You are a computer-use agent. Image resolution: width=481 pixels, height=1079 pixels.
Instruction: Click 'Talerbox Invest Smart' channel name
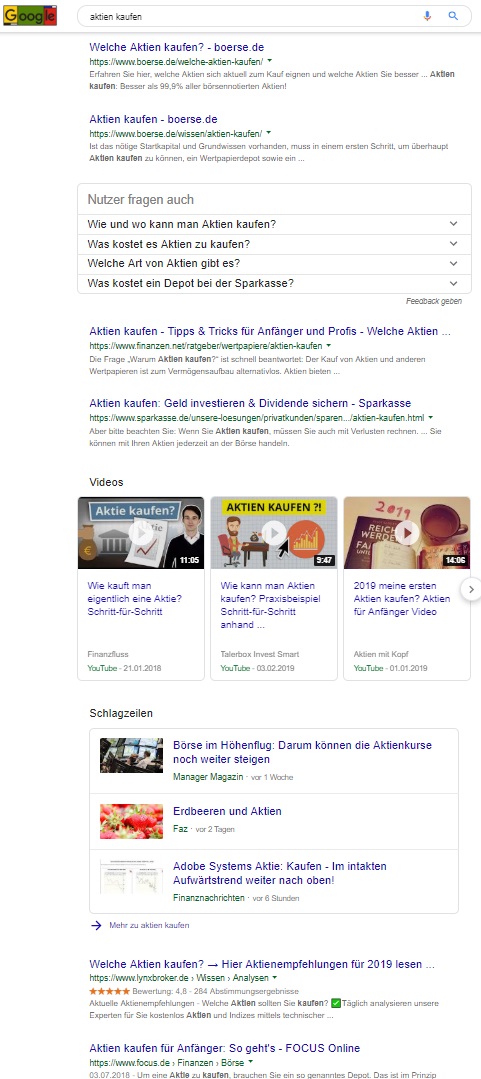pyautogui.click(x=260, y=654)
